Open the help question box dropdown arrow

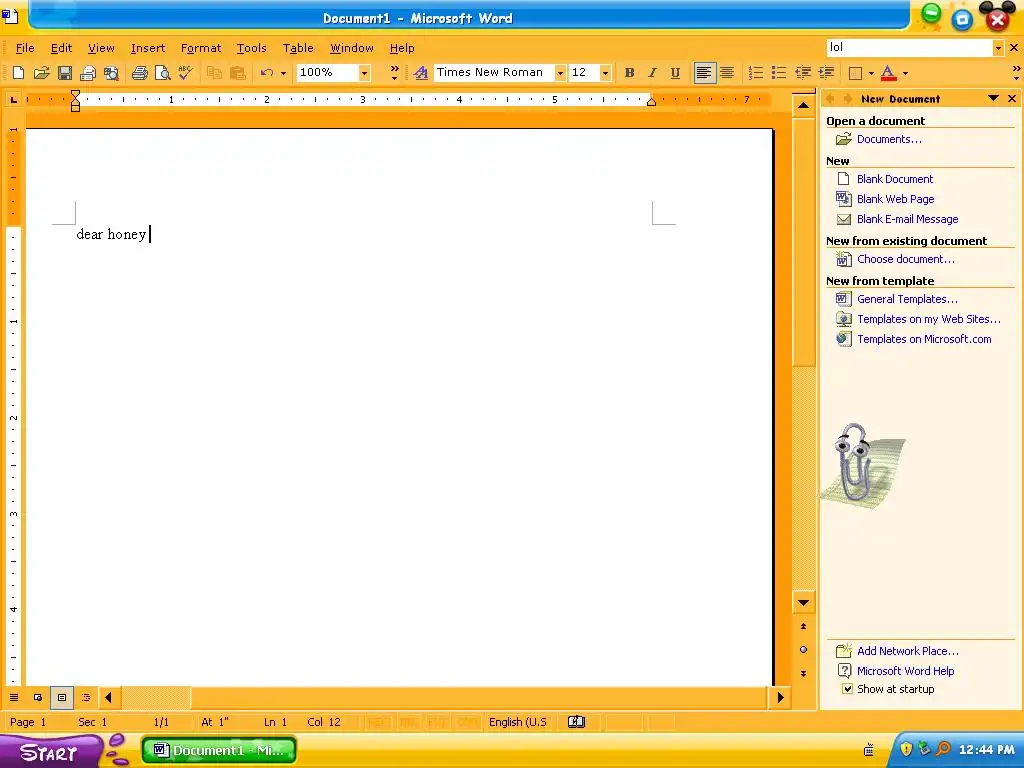998,48
